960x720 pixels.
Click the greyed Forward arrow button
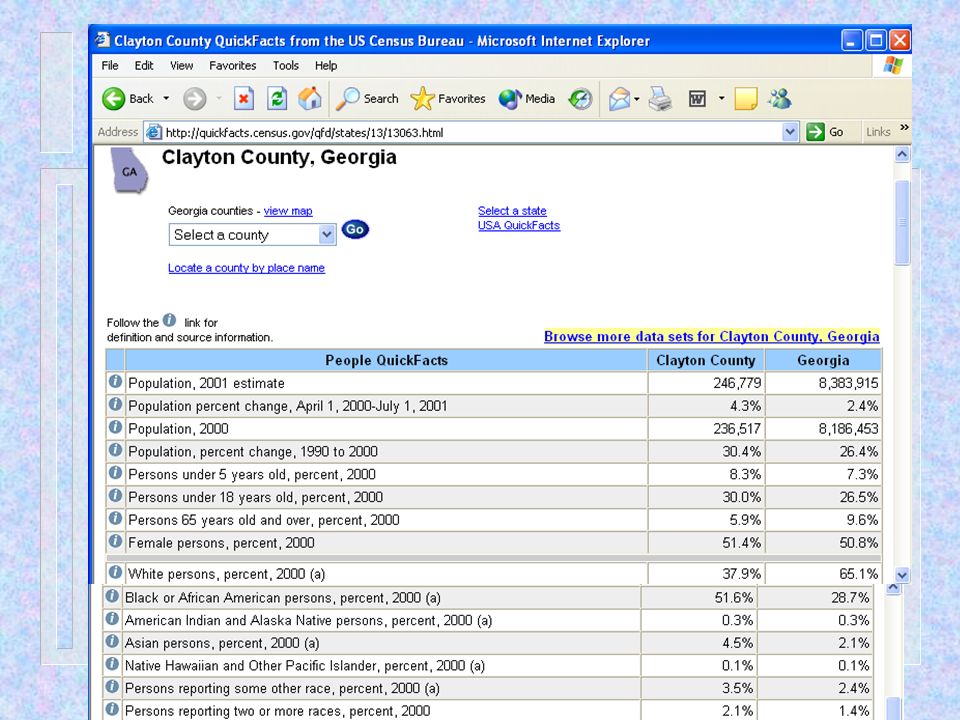195,99
